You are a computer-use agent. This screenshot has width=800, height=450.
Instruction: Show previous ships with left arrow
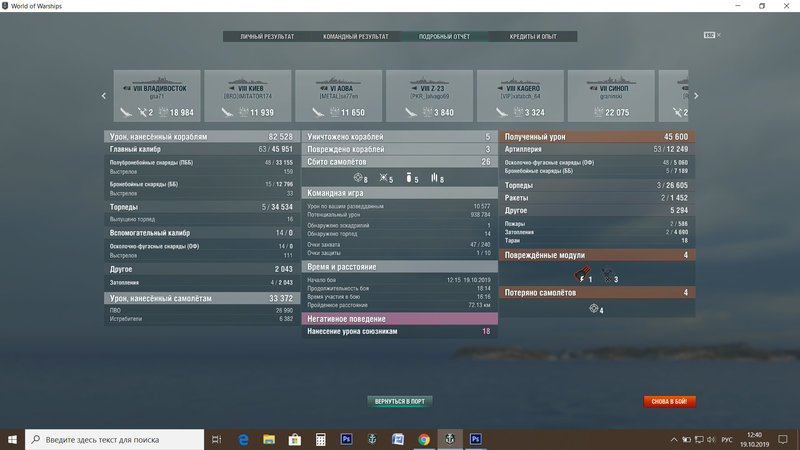pyautogui.click(x=104, y=95)
